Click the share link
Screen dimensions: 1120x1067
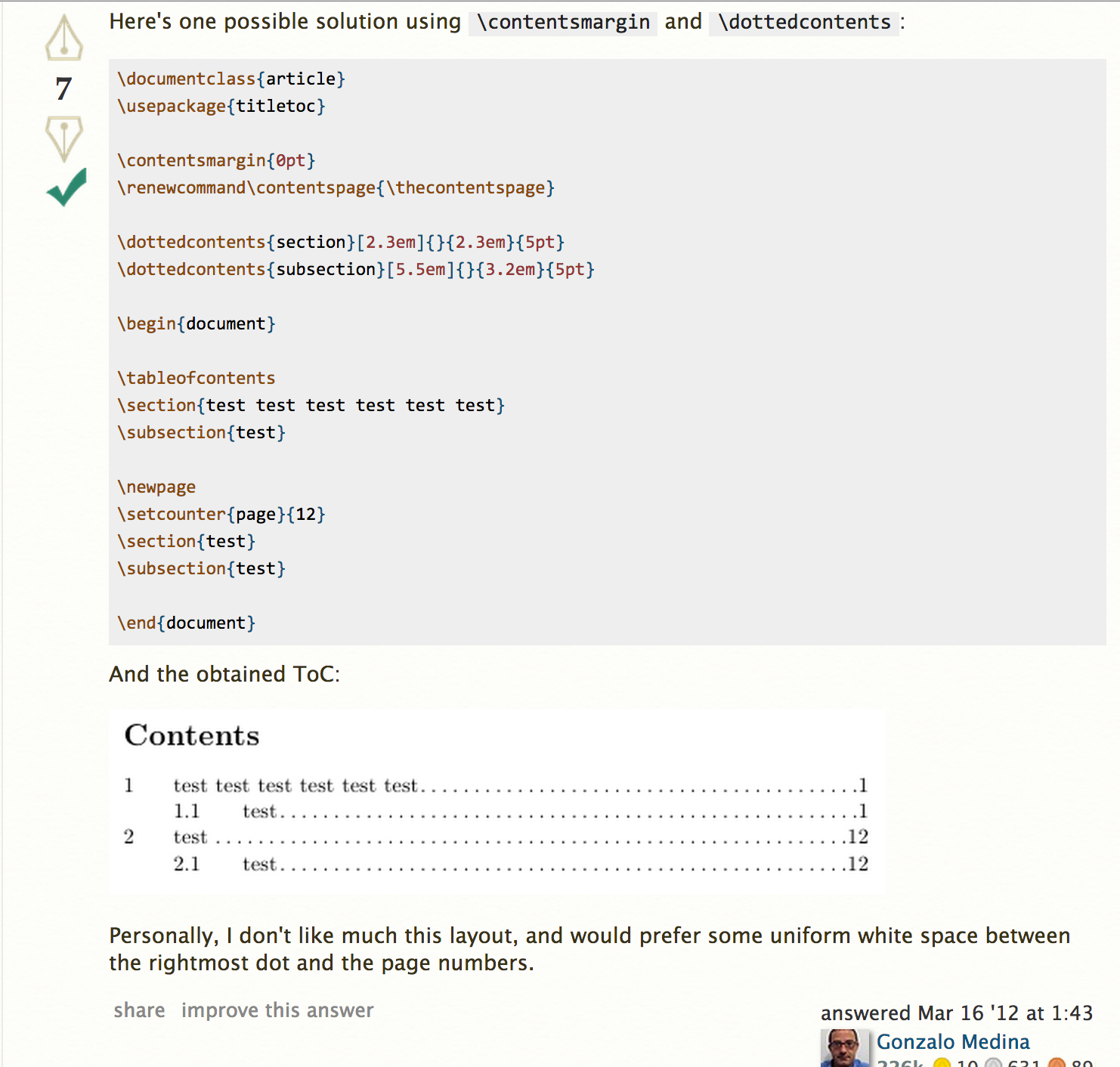(x=139, y=1010)
